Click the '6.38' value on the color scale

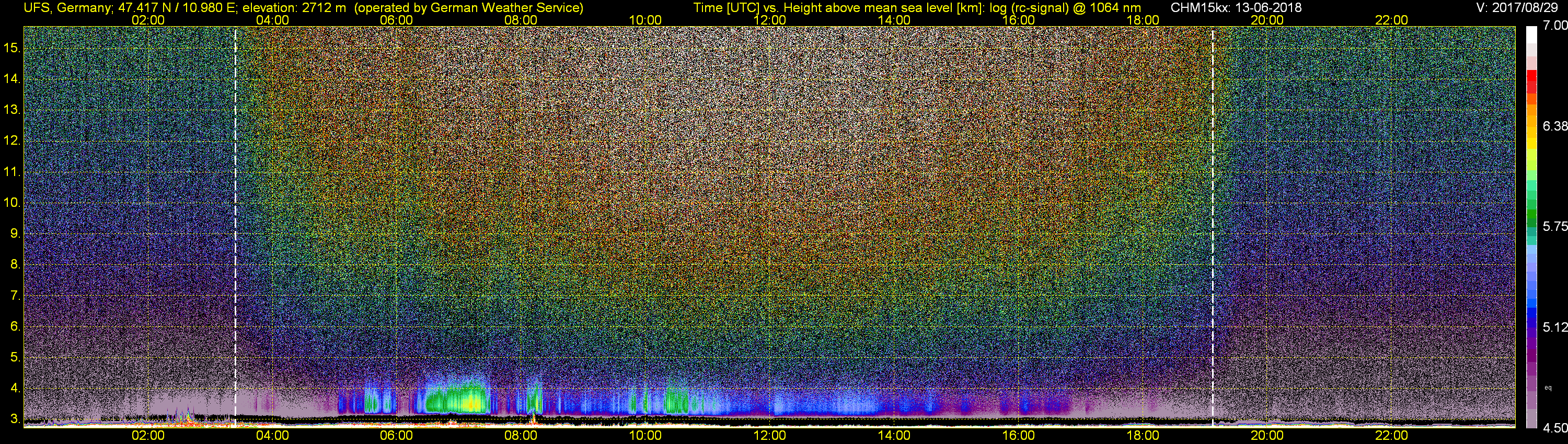1555,126
